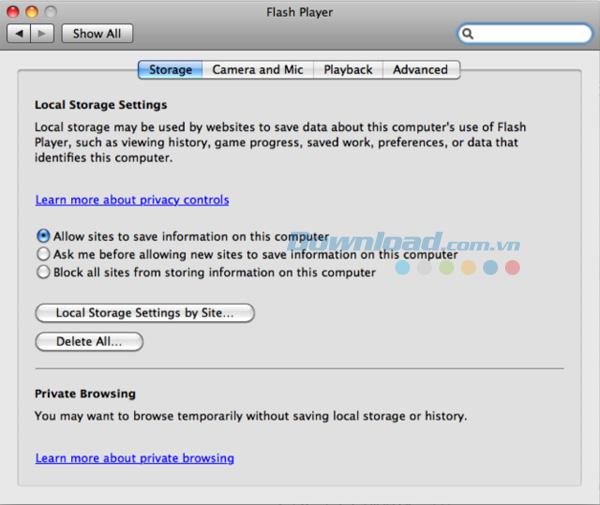The width and height of the screenshot is (600, 505).
Task: Minimize the Flash Player window
Action: tap(32, 12)
